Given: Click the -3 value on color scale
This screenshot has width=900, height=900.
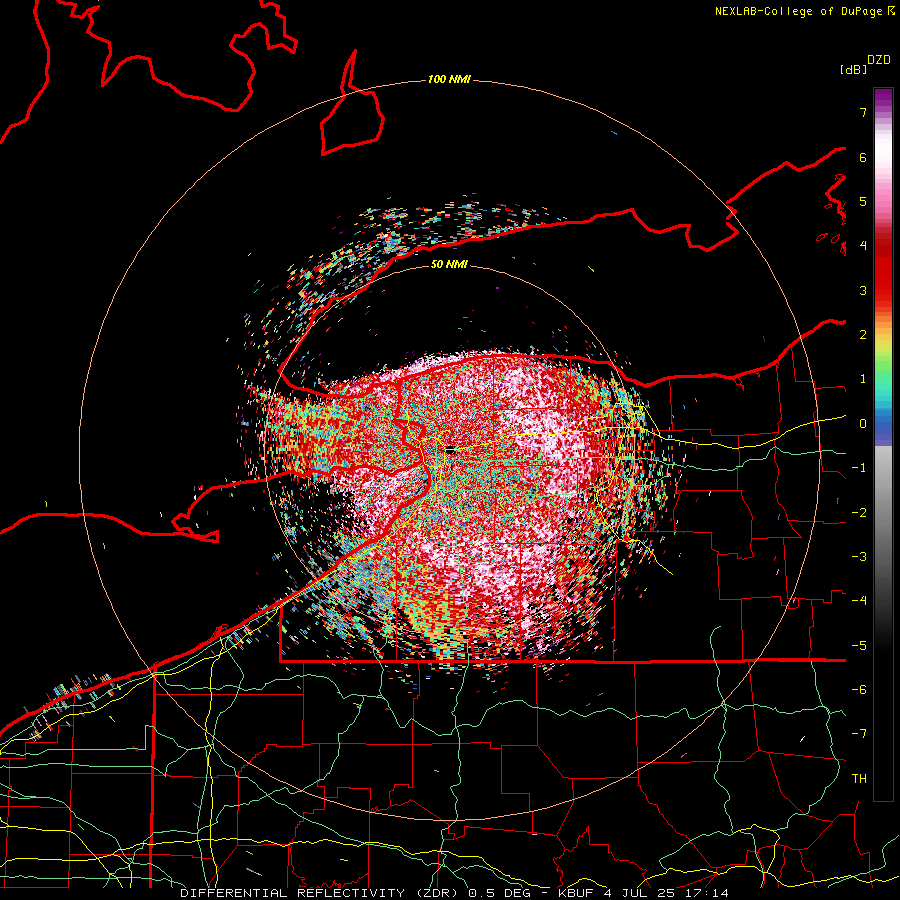Looking at the screenshot, I should click(x=859, y=557).
